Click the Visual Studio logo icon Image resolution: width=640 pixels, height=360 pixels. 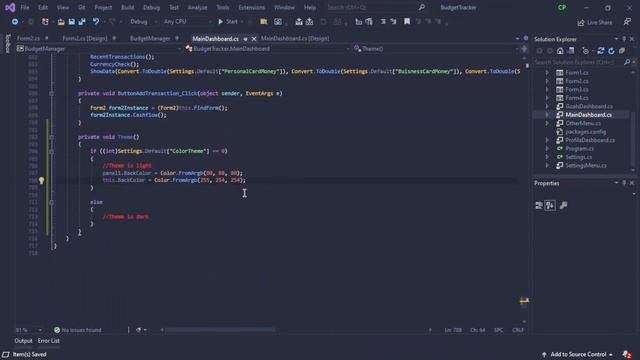point(10,7)
